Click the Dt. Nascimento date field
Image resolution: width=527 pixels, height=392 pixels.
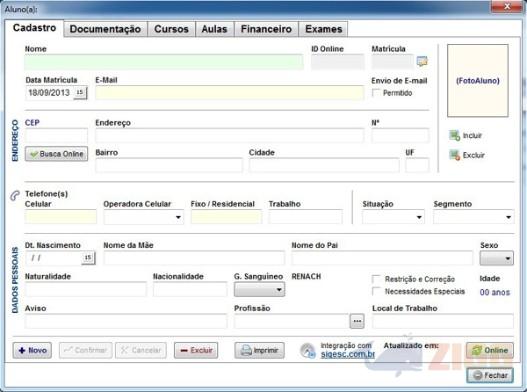coord(53,258)
